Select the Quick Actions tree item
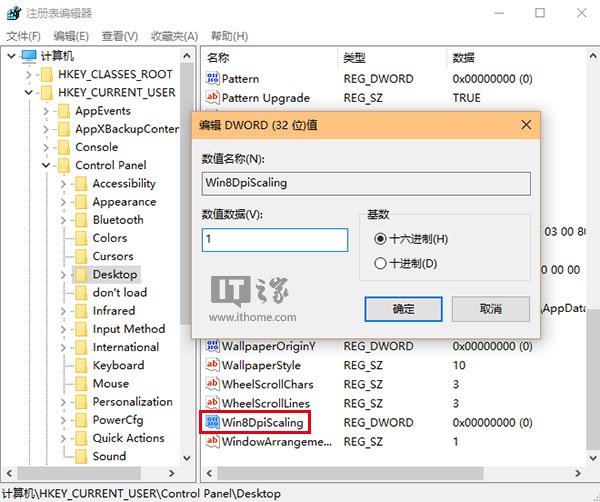Viewport: 600px width, 502px height. (129, 438)
